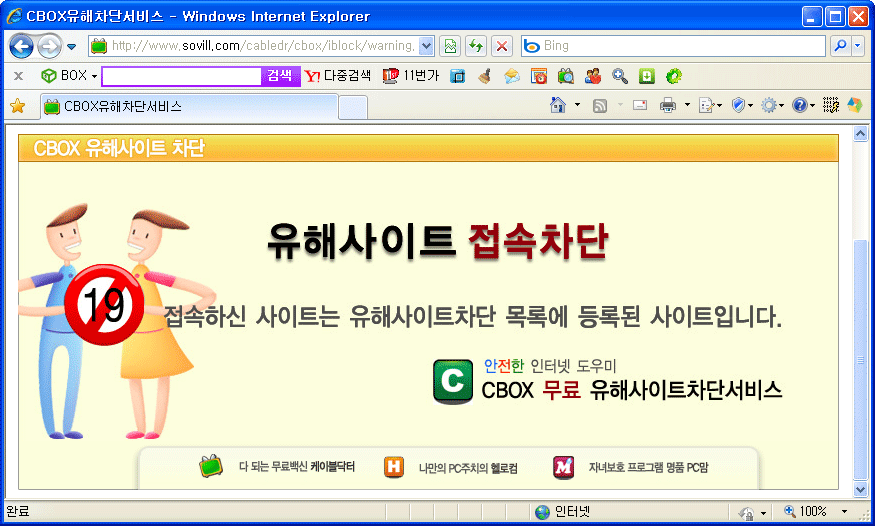Open the recent pages dropdown arrow
The width and height of the screenshot is (875, 526).
[72, 47]
